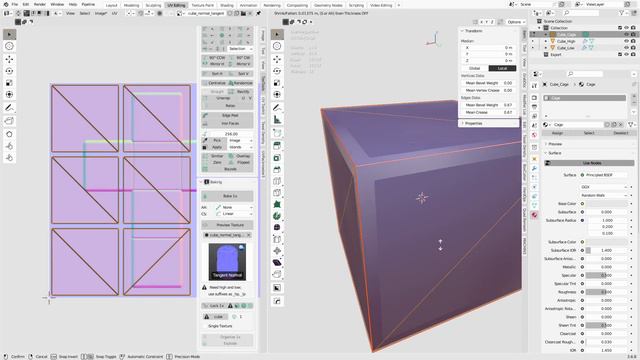Open the Random Walk subsurface dropdown

point(603,196)
